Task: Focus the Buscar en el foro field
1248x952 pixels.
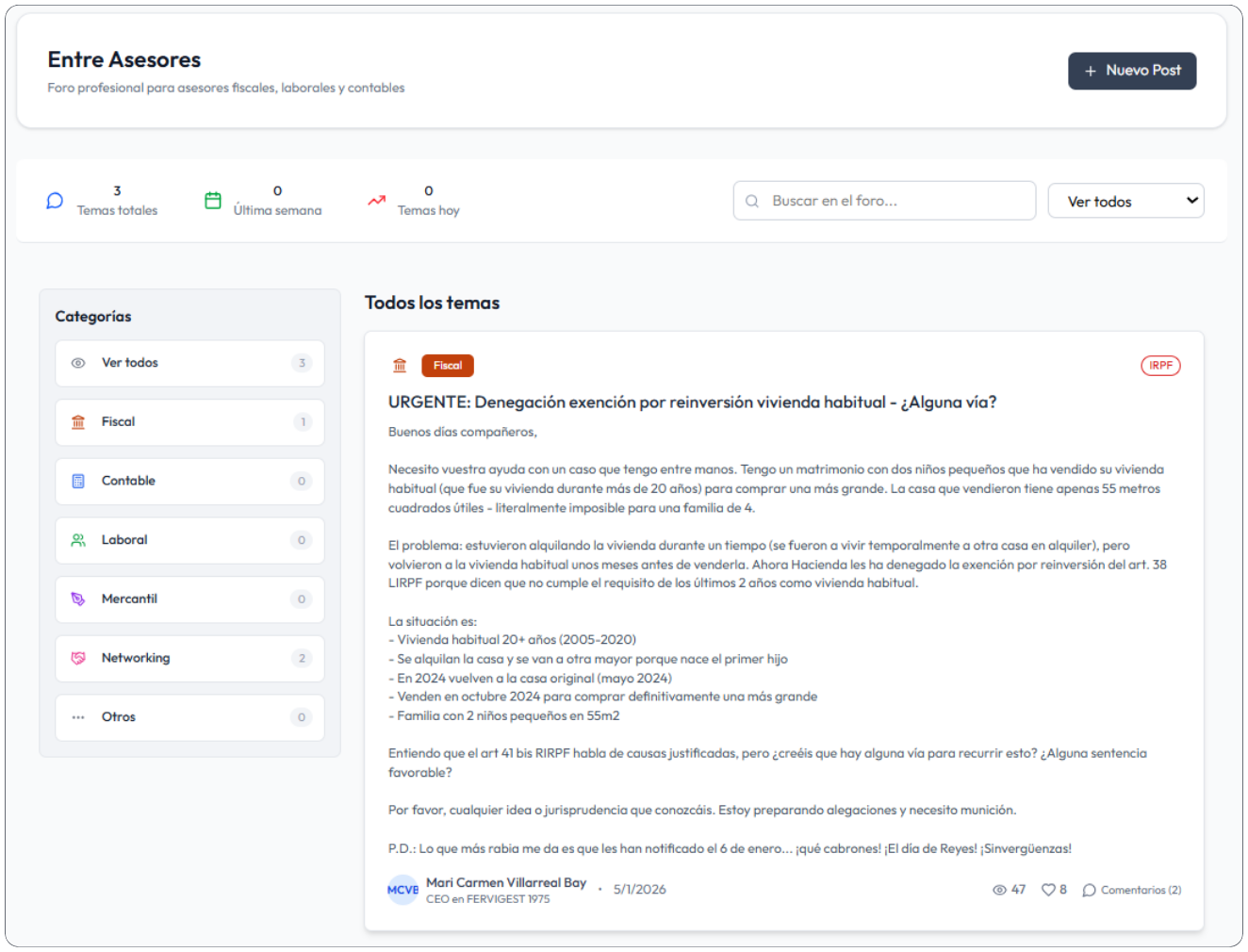Action: [x=895, y=201]
